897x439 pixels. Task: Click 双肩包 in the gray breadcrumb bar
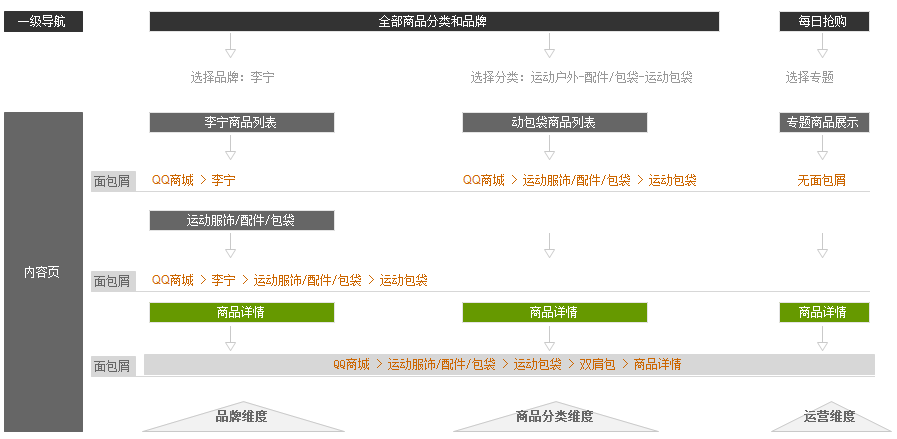597,365
